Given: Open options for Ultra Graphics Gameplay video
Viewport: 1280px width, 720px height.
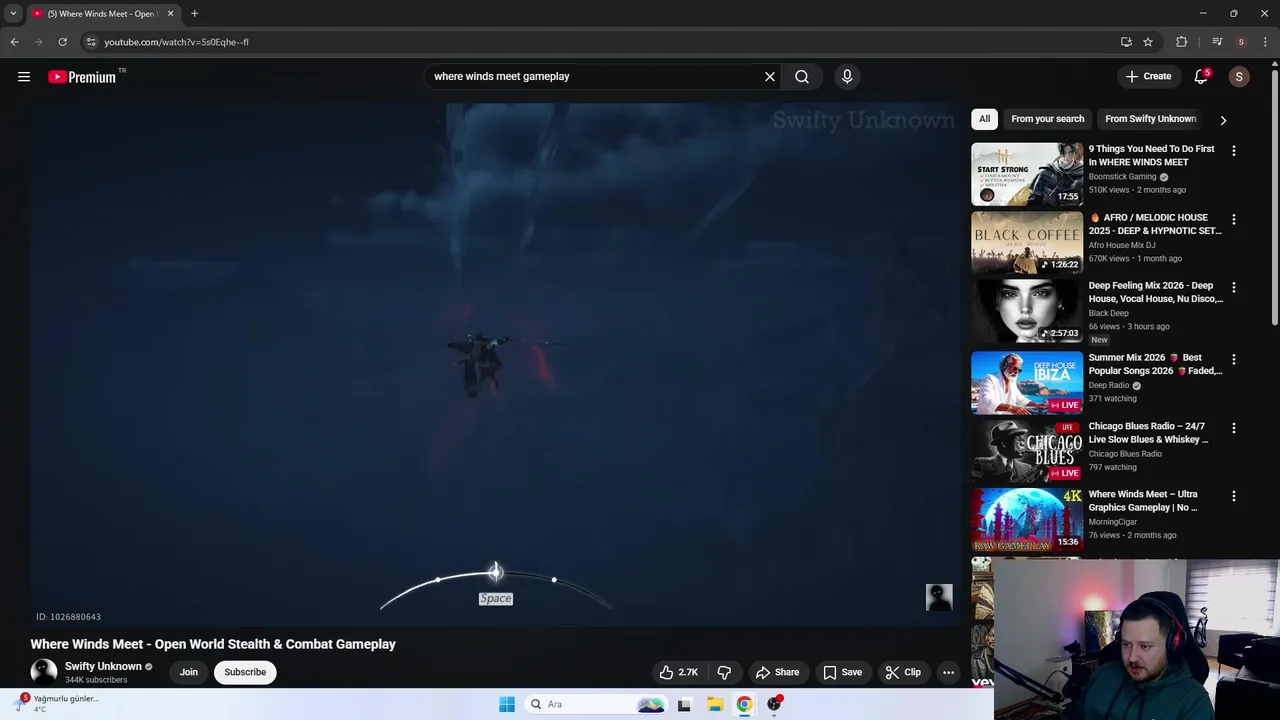Looking at the screenshot, I should point(1233,496).
